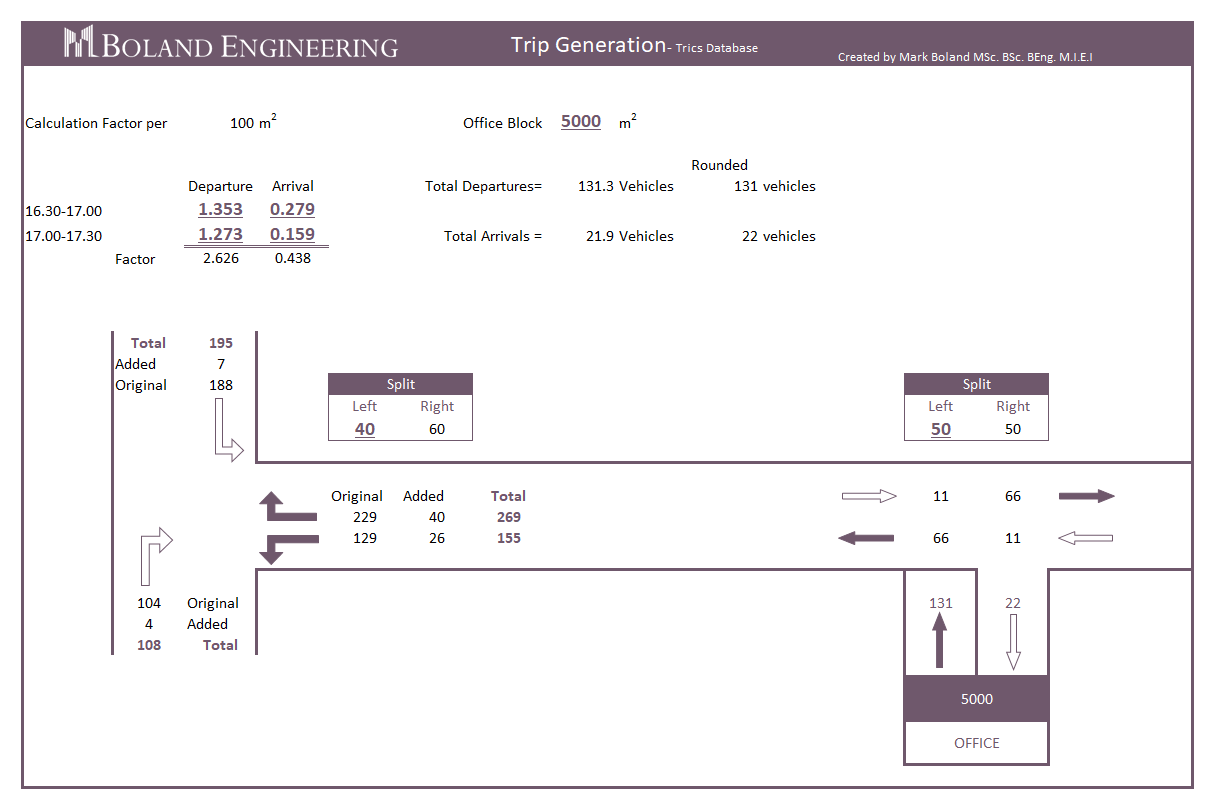
Task: Click the outlined left-pointing arrow right of 11
Action: 1085,538
